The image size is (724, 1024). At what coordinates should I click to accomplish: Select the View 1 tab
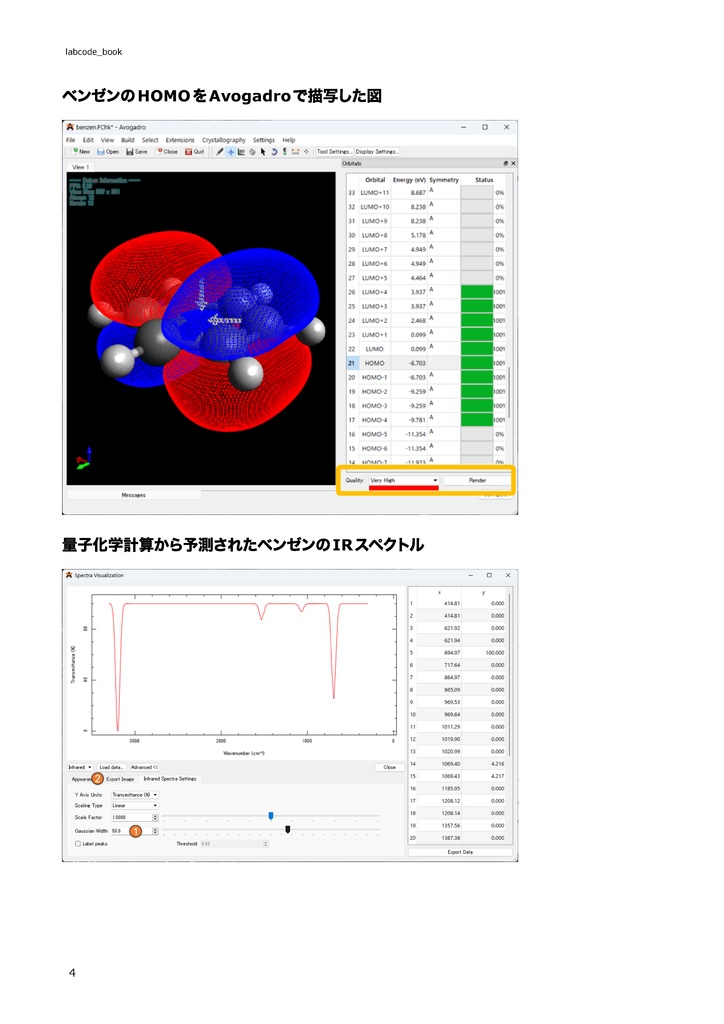point(81,167)
